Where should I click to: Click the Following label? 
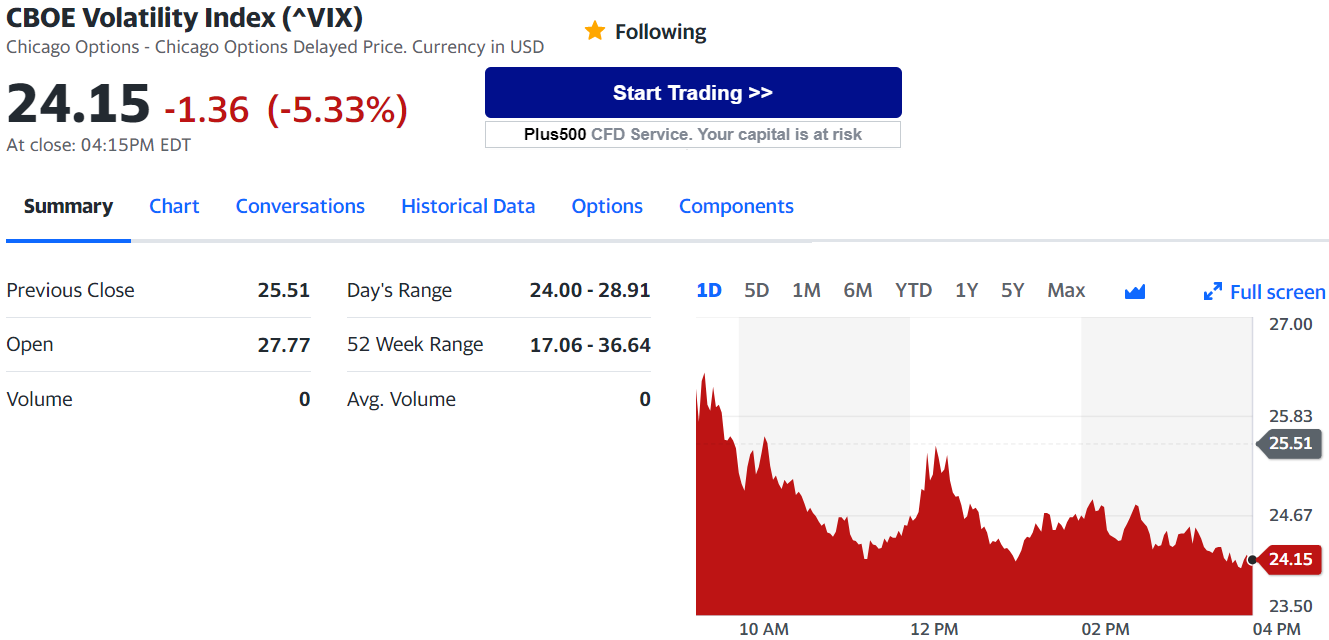[x=660, y=32]
